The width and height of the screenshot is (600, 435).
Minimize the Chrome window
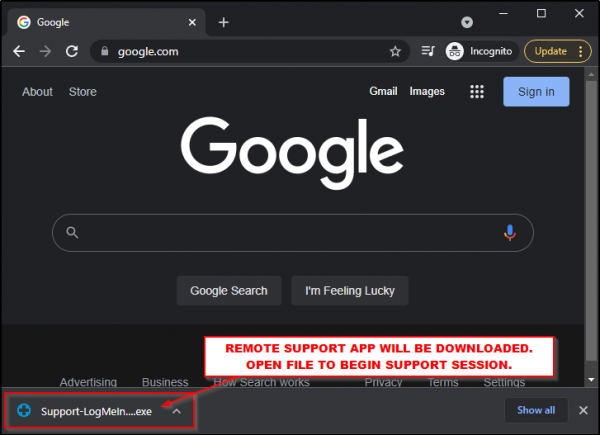[503, 14]
